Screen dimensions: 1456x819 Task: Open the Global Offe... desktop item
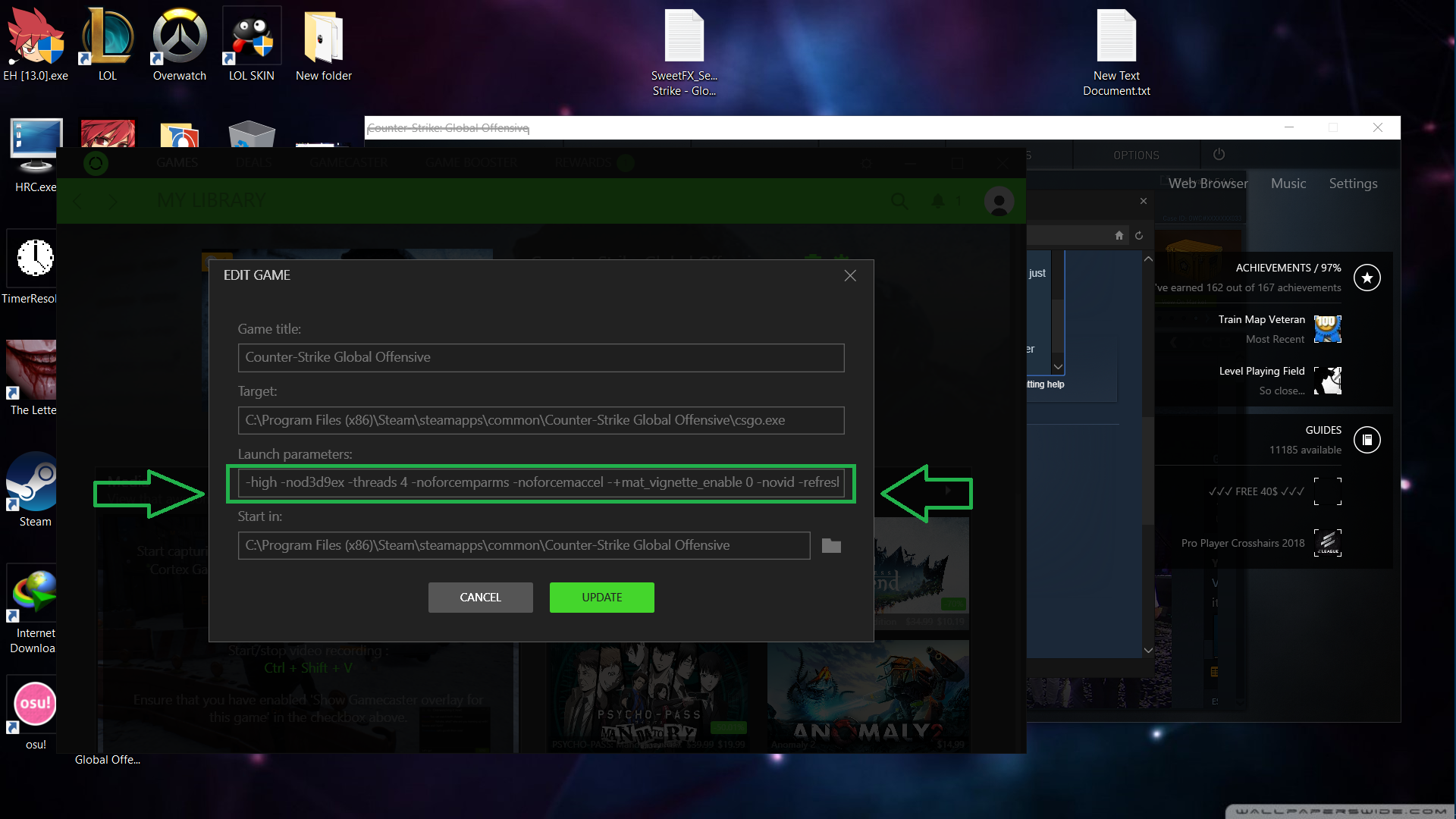pyautogui.click(x=107, y=760)
